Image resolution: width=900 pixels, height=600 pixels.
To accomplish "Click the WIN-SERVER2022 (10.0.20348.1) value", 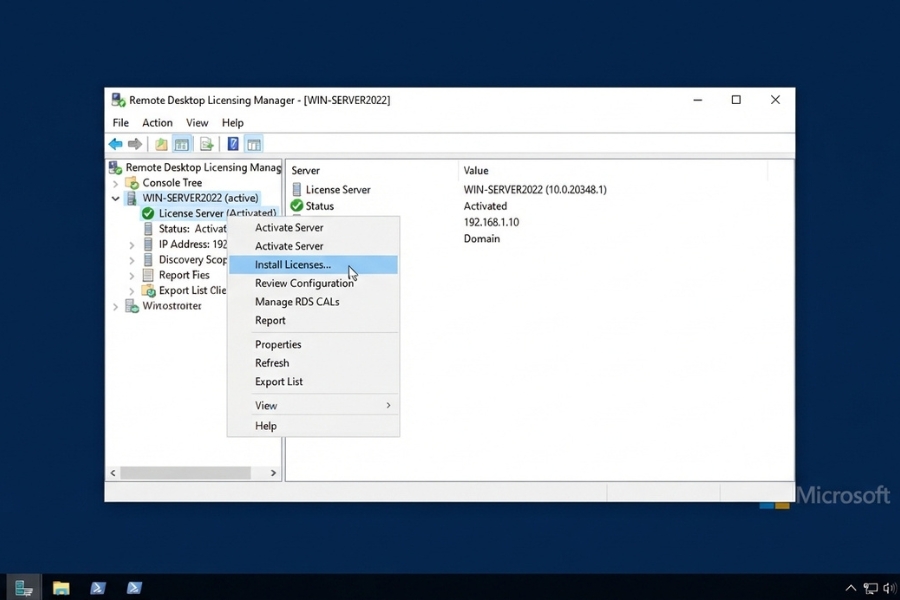I will [535, 189].
